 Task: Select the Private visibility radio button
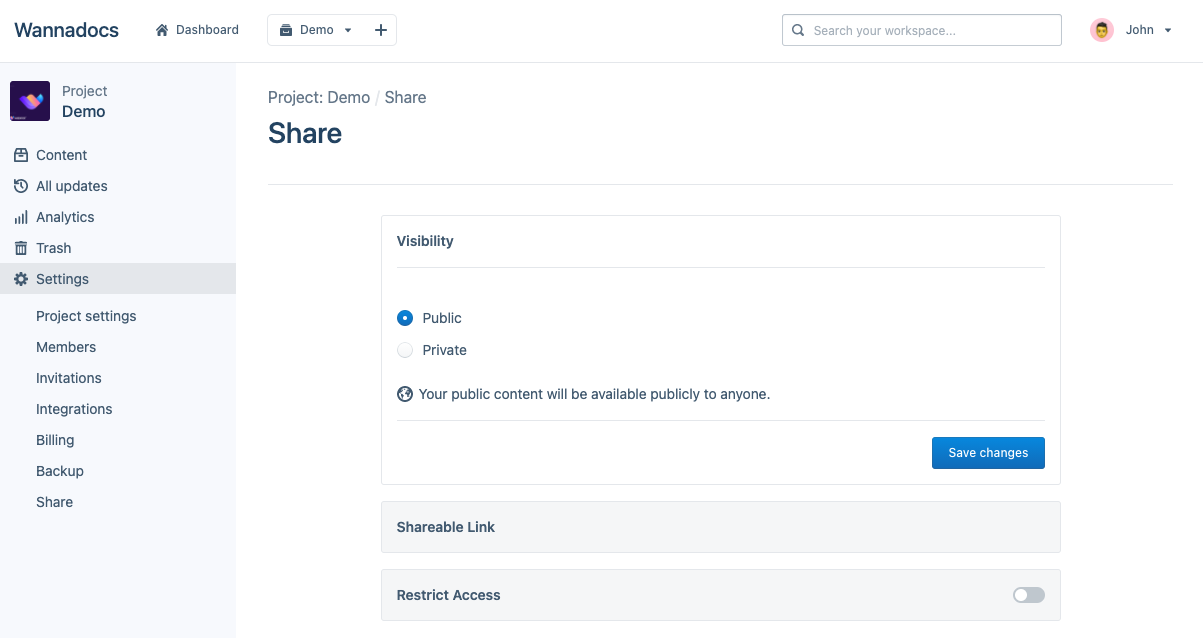click(x=405, y=350)
